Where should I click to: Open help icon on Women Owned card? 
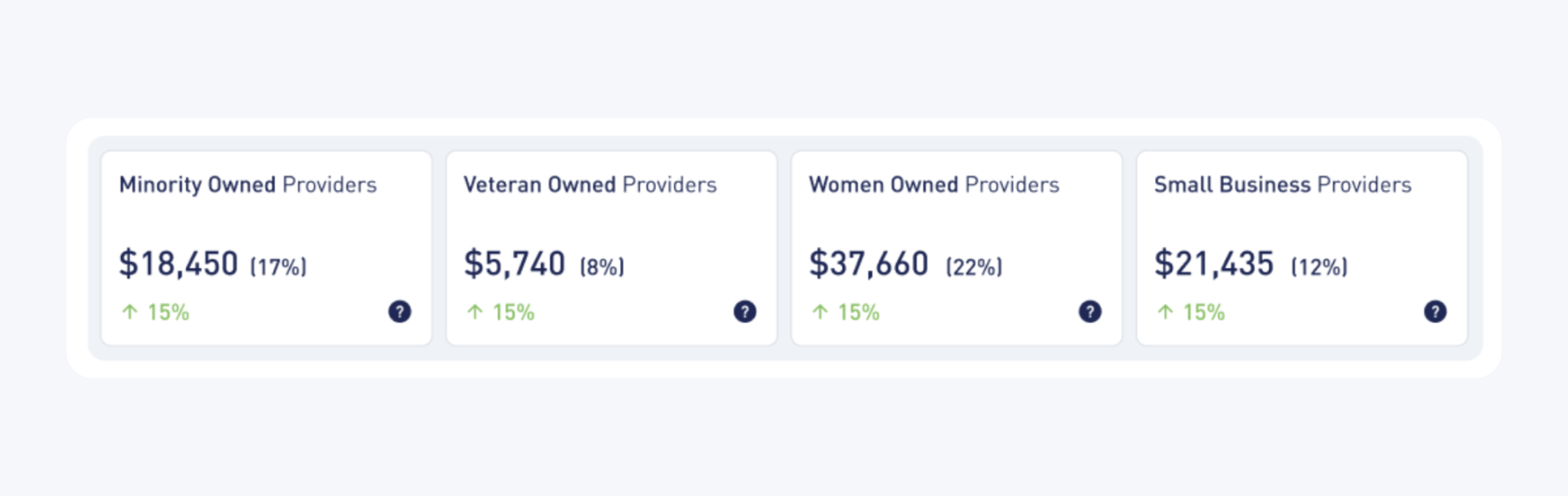[1089, 311]
